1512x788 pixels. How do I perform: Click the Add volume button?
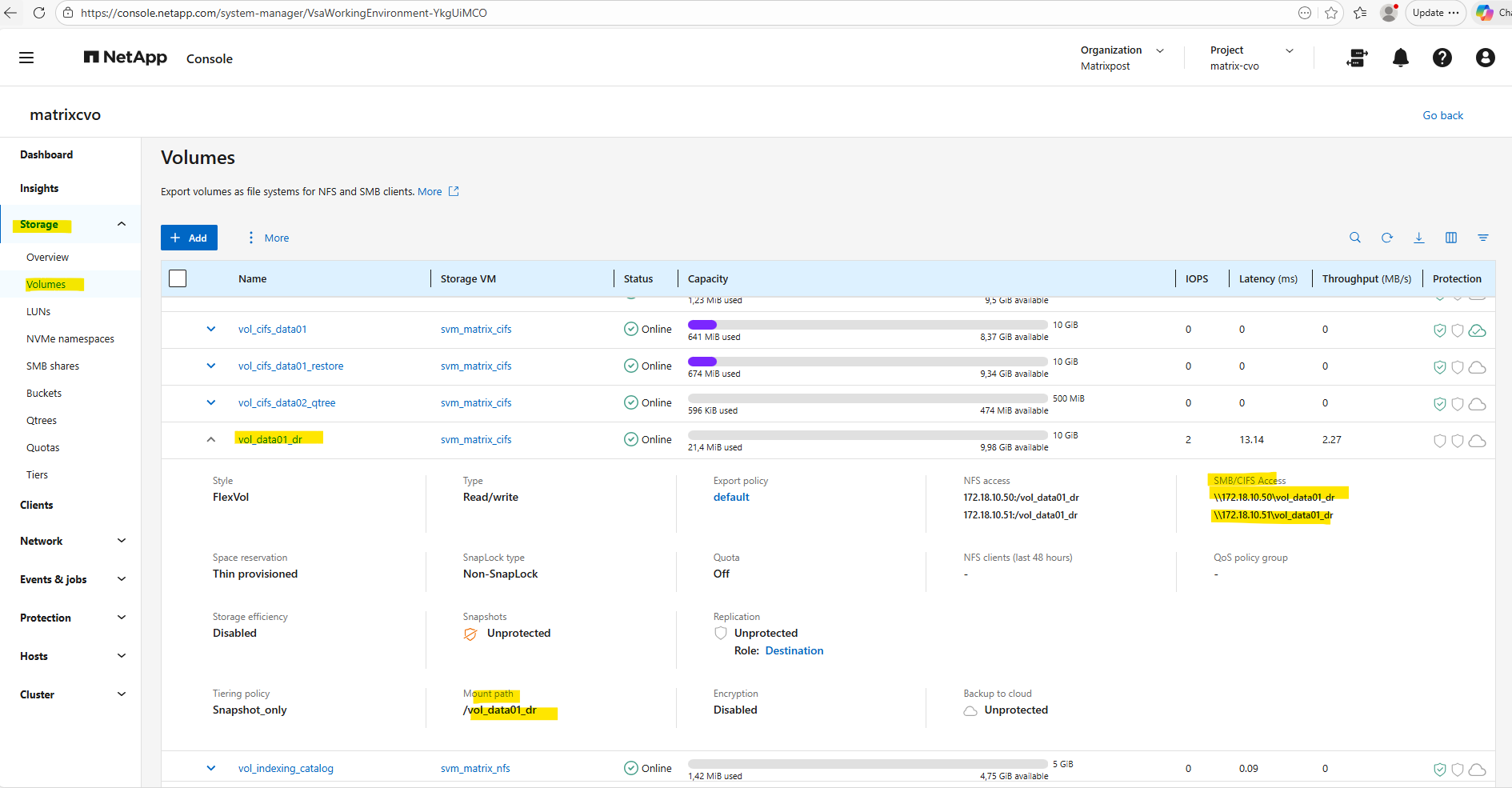tap(189, 238)
